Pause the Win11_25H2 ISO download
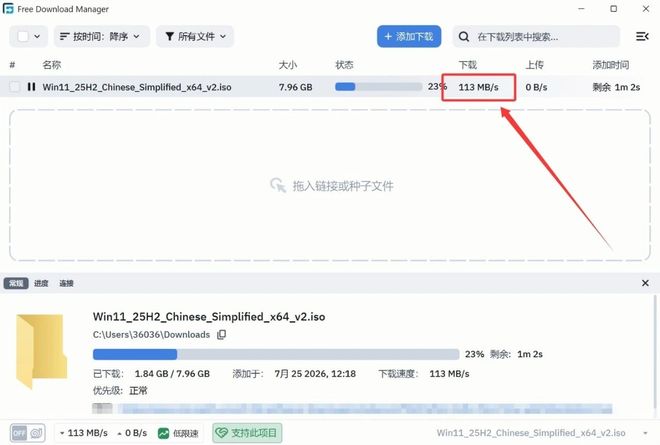 [x=31, y=87]
